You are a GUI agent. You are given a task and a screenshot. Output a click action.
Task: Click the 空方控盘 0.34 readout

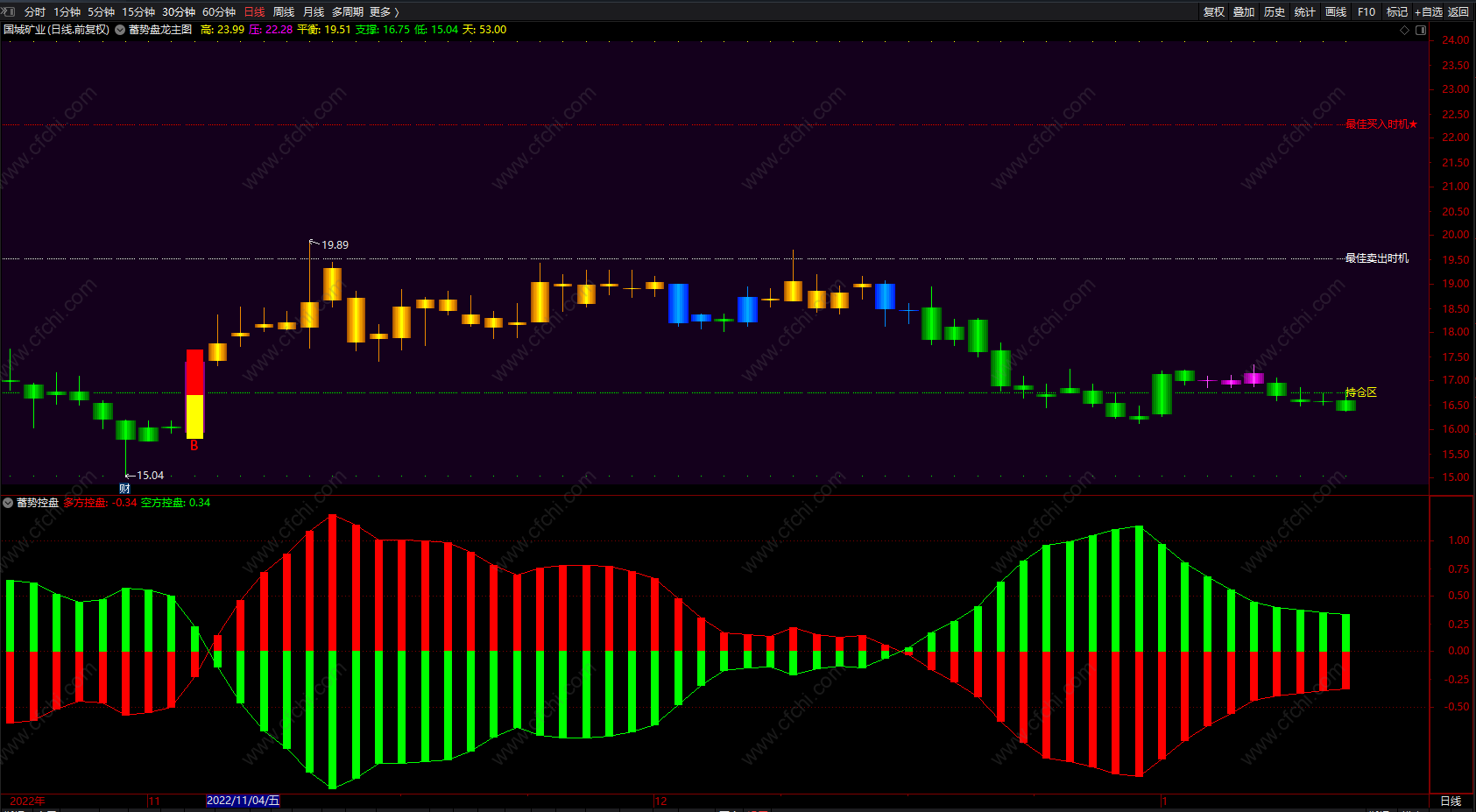point(175,503)
